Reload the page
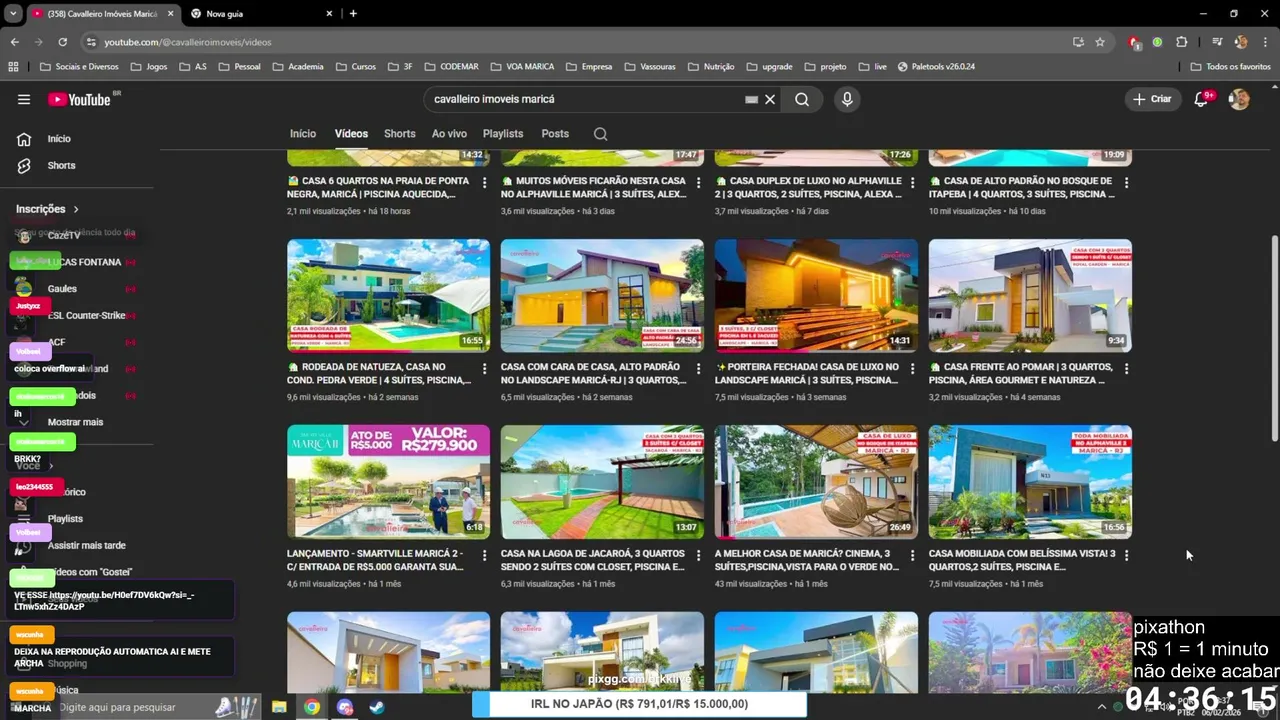Image resolution: width=1280 pixels, height=720 pixels. (62, 42)
